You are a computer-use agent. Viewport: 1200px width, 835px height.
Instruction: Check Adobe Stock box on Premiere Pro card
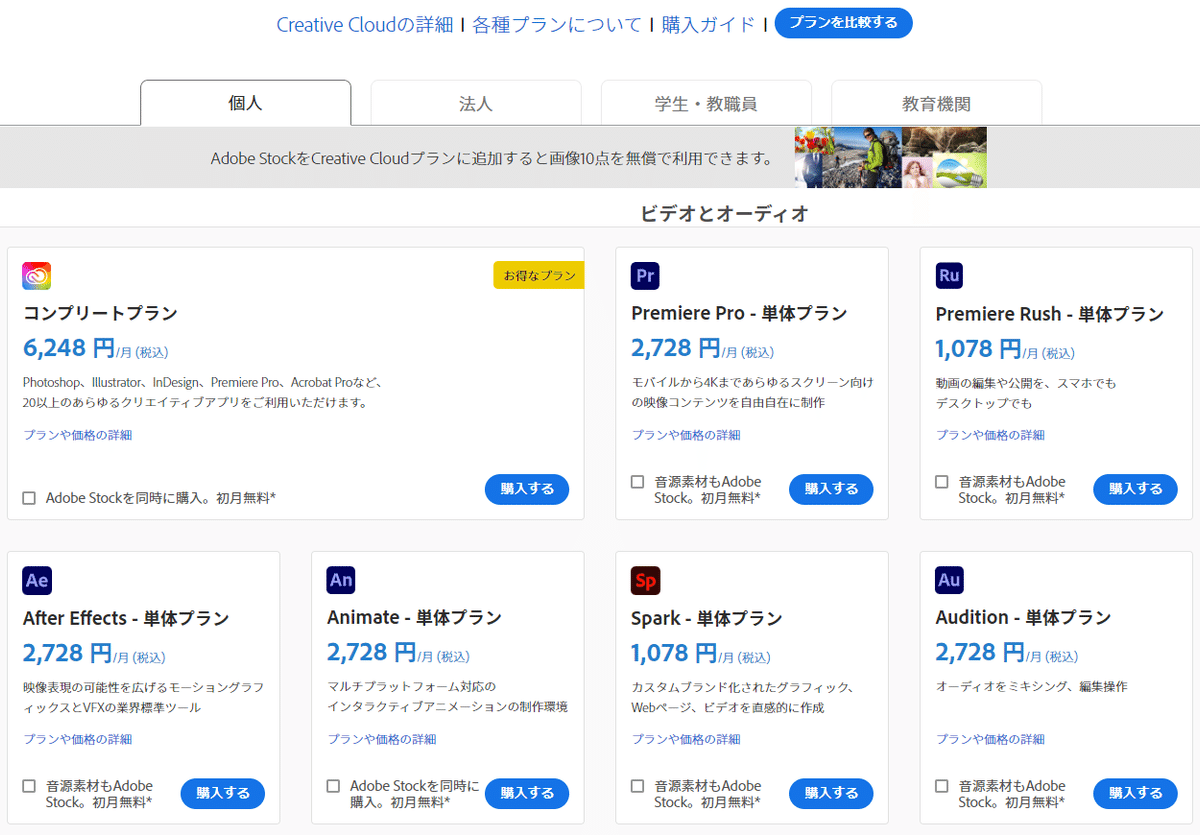point(637,482)
